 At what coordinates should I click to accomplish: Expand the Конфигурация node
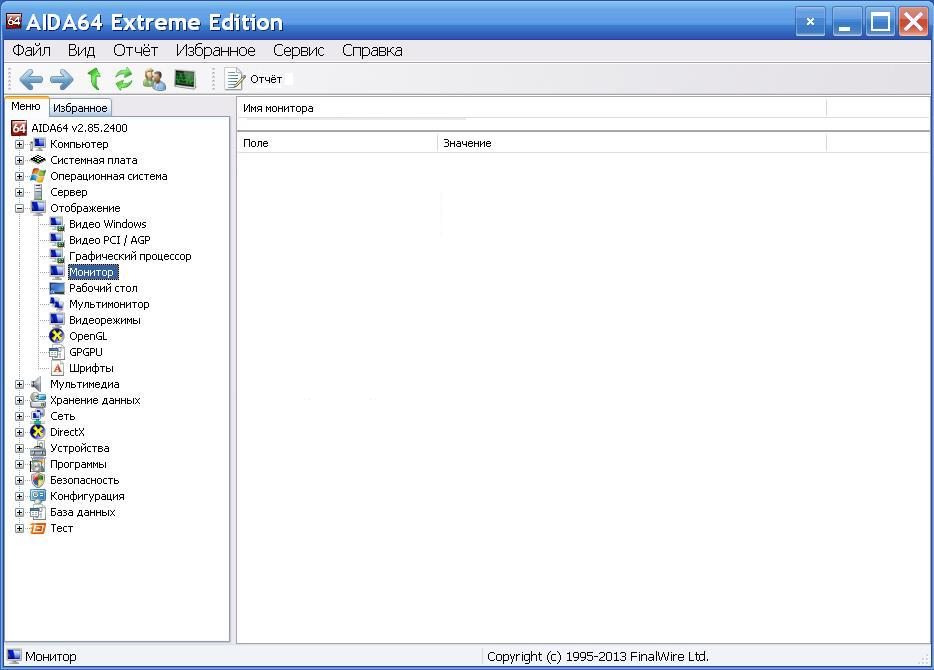pyautogui.click(x=19, y=497)
